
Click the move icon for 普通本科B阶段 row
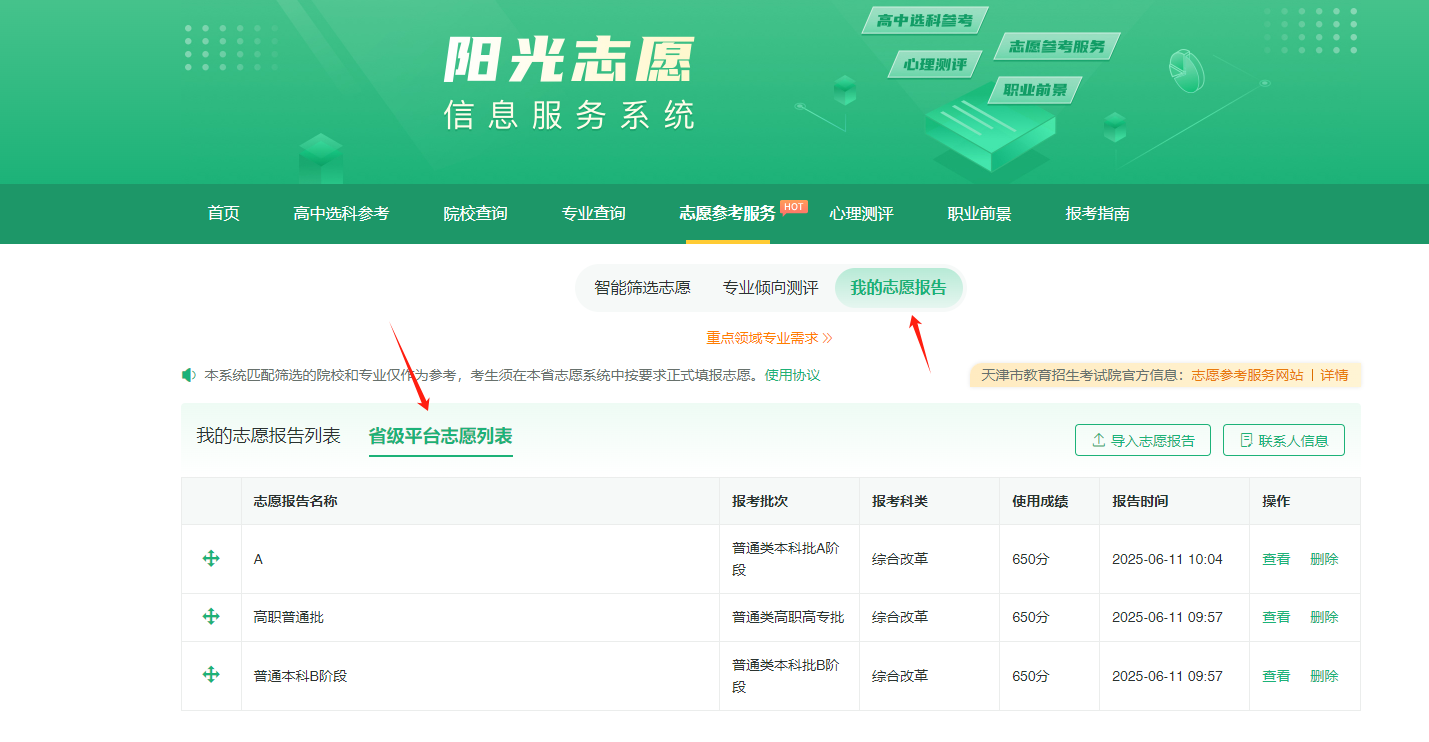click(x=211, y=675)
